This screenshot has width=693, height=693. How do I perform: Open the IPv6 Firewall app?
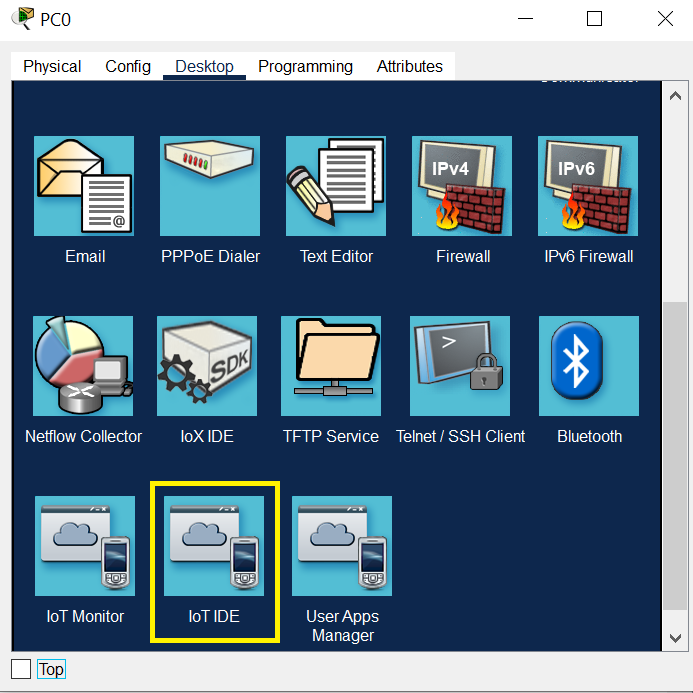click(x=588, y=186)
